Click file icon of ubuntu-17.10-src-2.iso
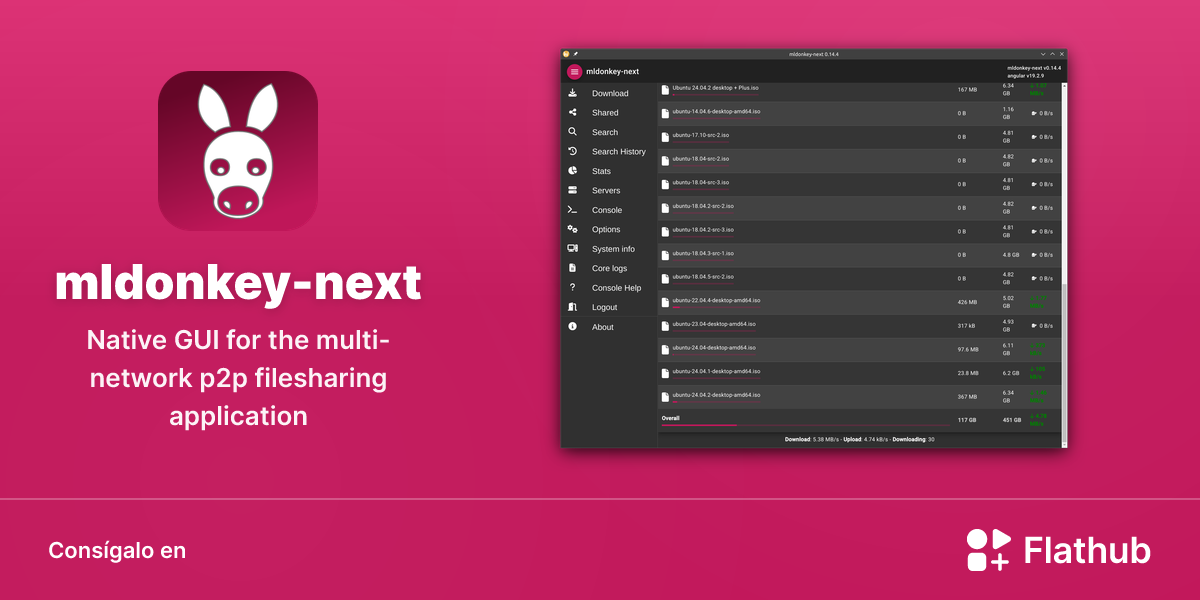 [665, 136]
